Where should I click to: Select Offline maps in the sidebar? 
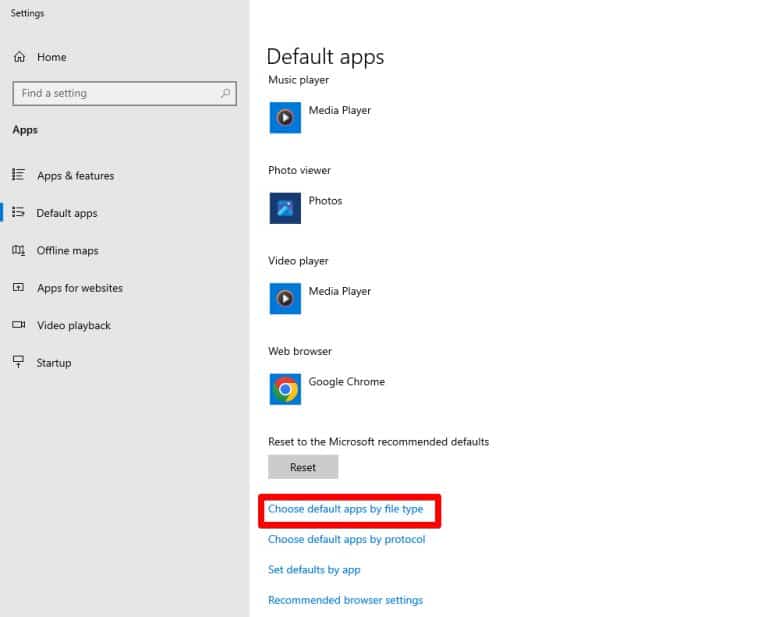point(67,251)
